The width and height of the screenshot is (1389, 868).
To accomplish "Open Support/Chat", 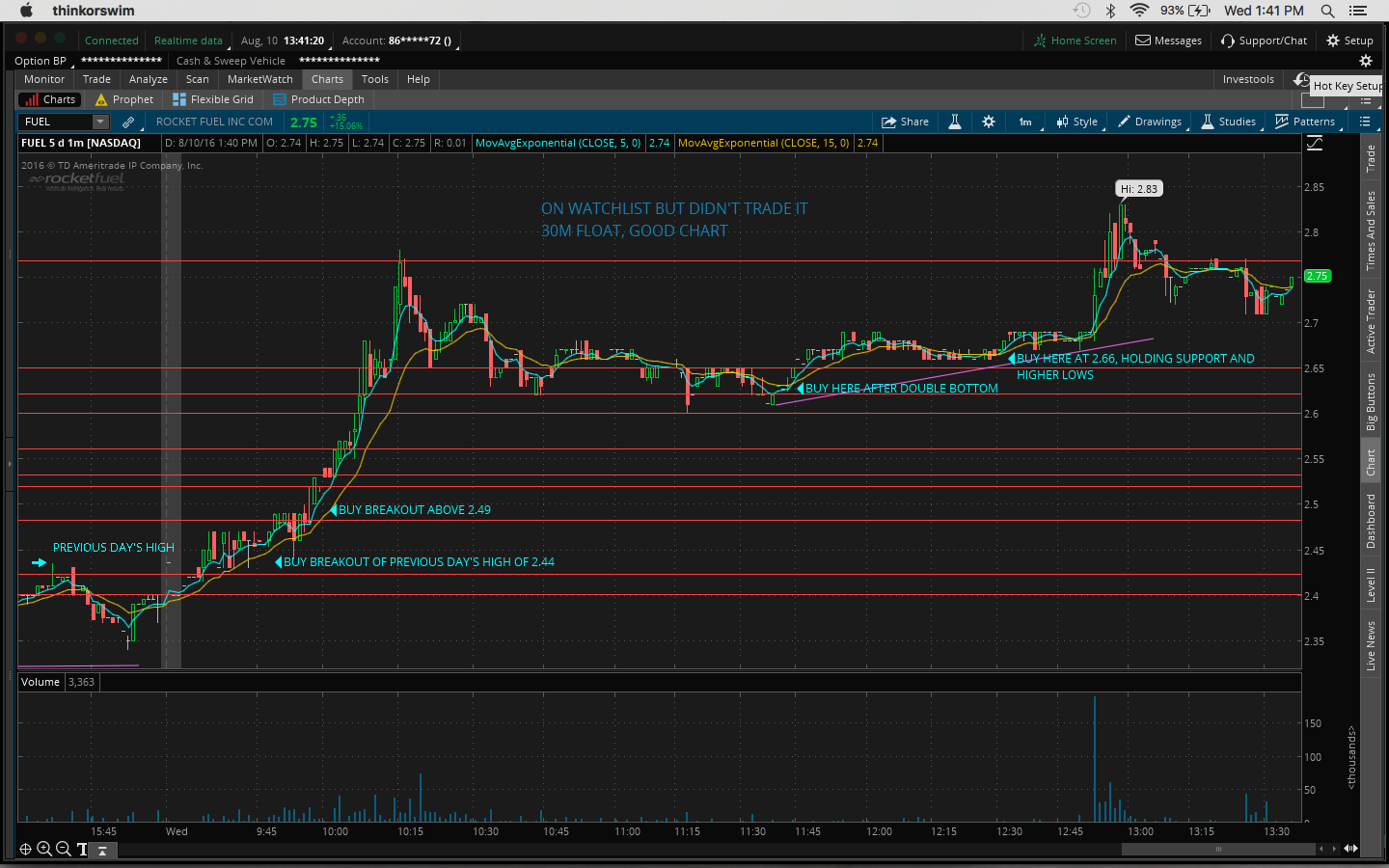I will coord(1264,41).
